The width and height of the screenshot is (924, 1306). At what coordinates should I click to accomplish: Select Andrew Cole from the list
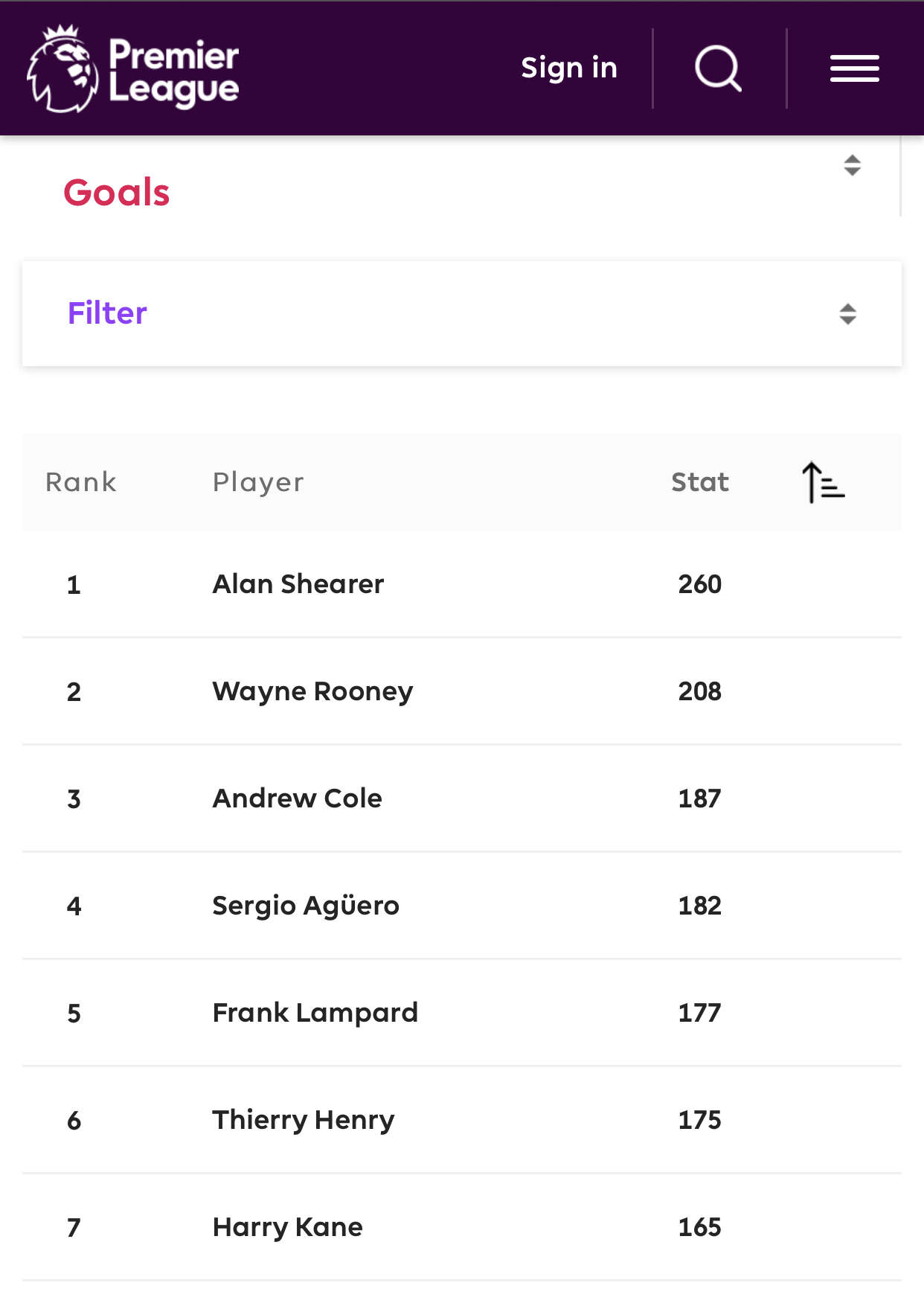297,798
